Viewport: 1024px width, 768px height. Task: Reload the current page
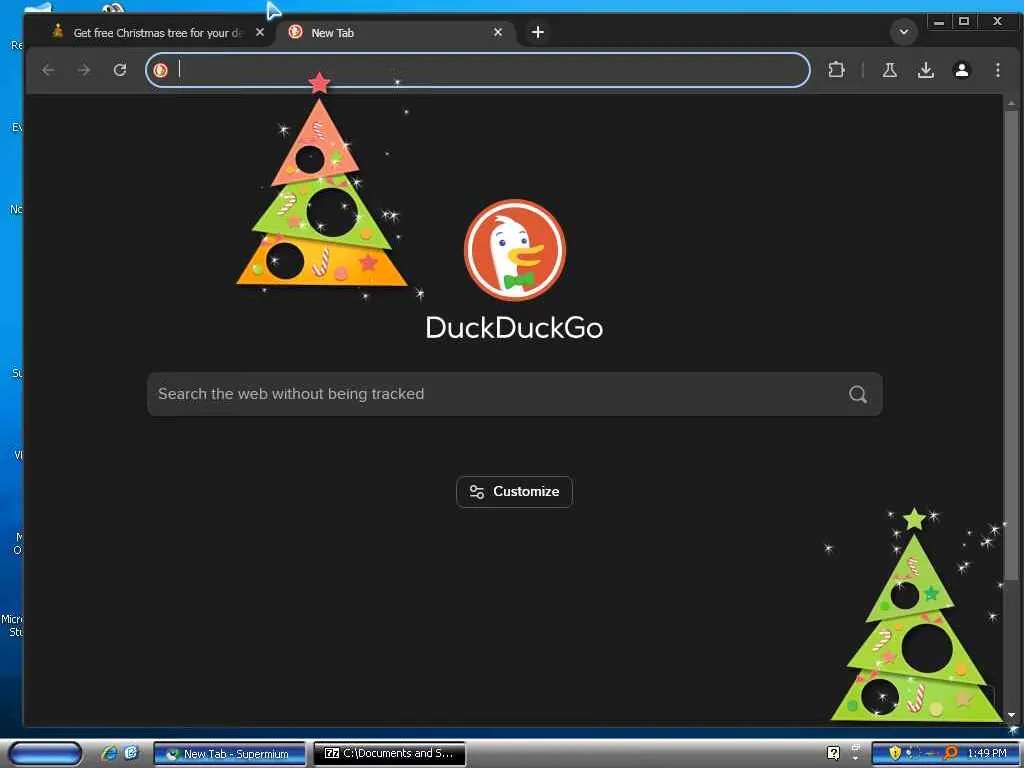(120, 70)
